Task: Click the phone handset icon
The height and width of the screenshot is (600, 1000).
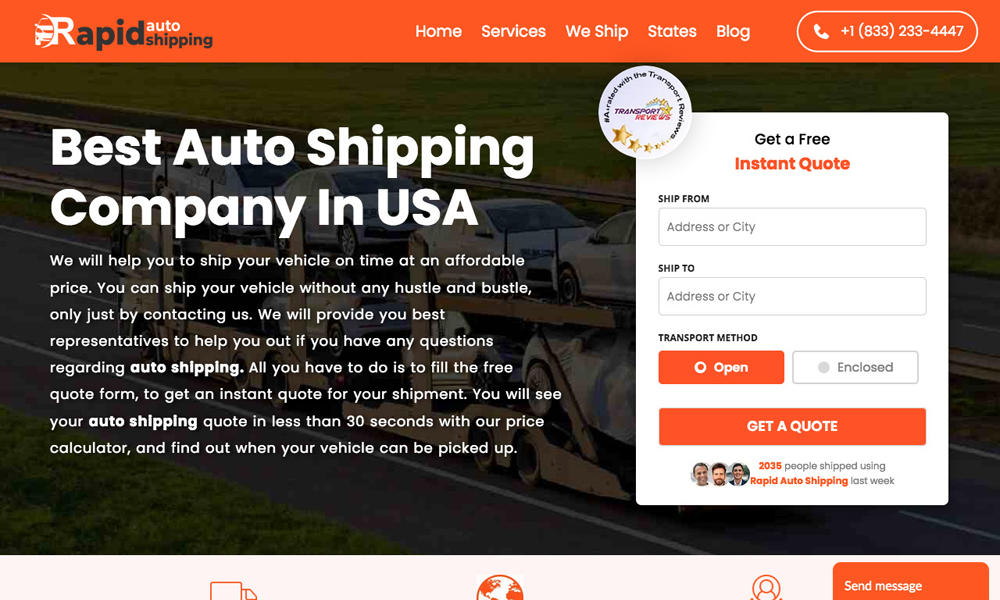Action: pos(821,31)
